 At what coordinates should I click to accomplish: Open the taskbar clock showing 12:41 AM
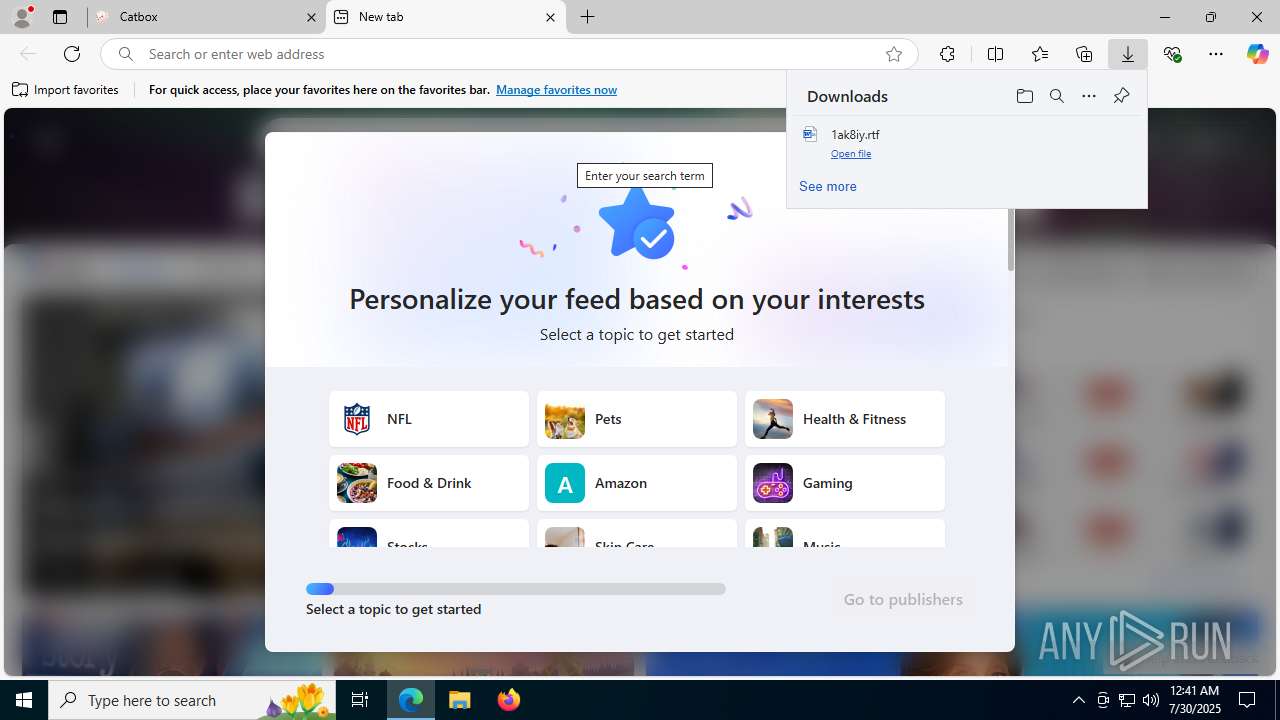1194,700
